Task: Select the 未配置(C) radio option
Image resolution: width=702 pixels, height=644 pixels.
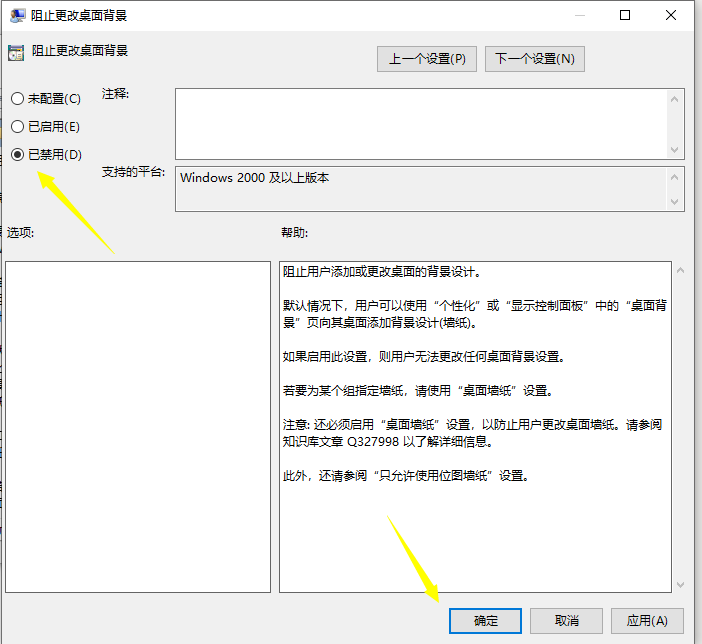Action: pyautogui.click(x=17, y=99)
